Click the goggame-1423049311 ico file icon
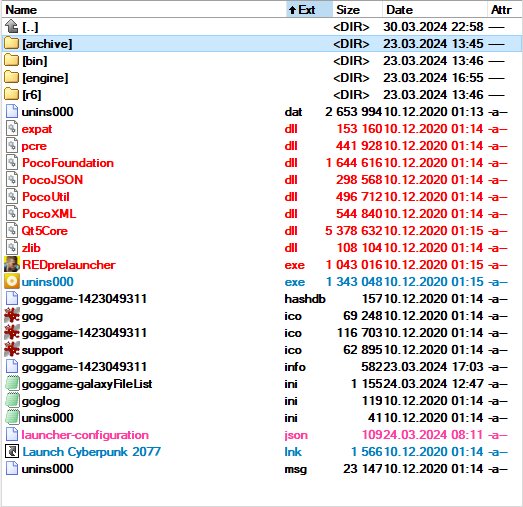This screenshot has height=507, width=523. (x=12, y=333)
